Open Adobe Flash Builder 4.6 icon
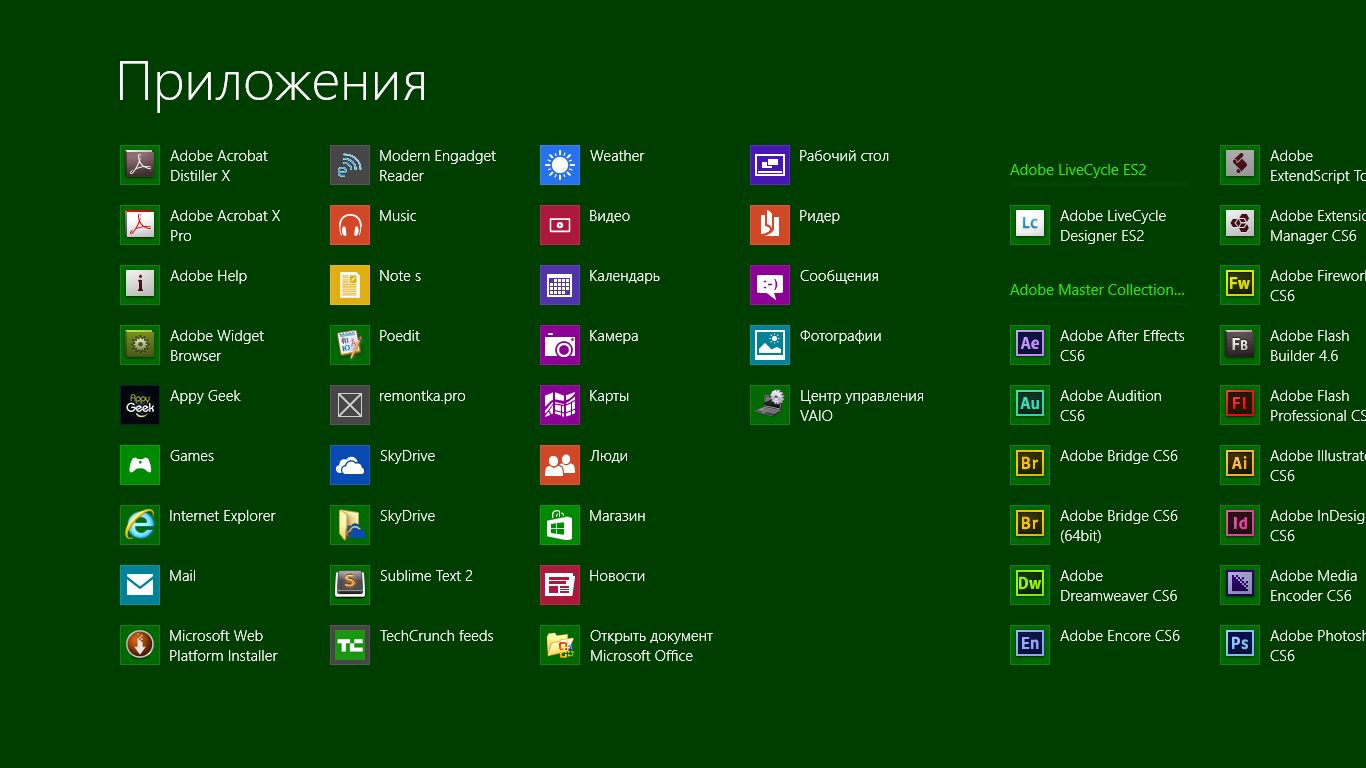Screen dimensions: 1366x768 (x=1240, y=345)
